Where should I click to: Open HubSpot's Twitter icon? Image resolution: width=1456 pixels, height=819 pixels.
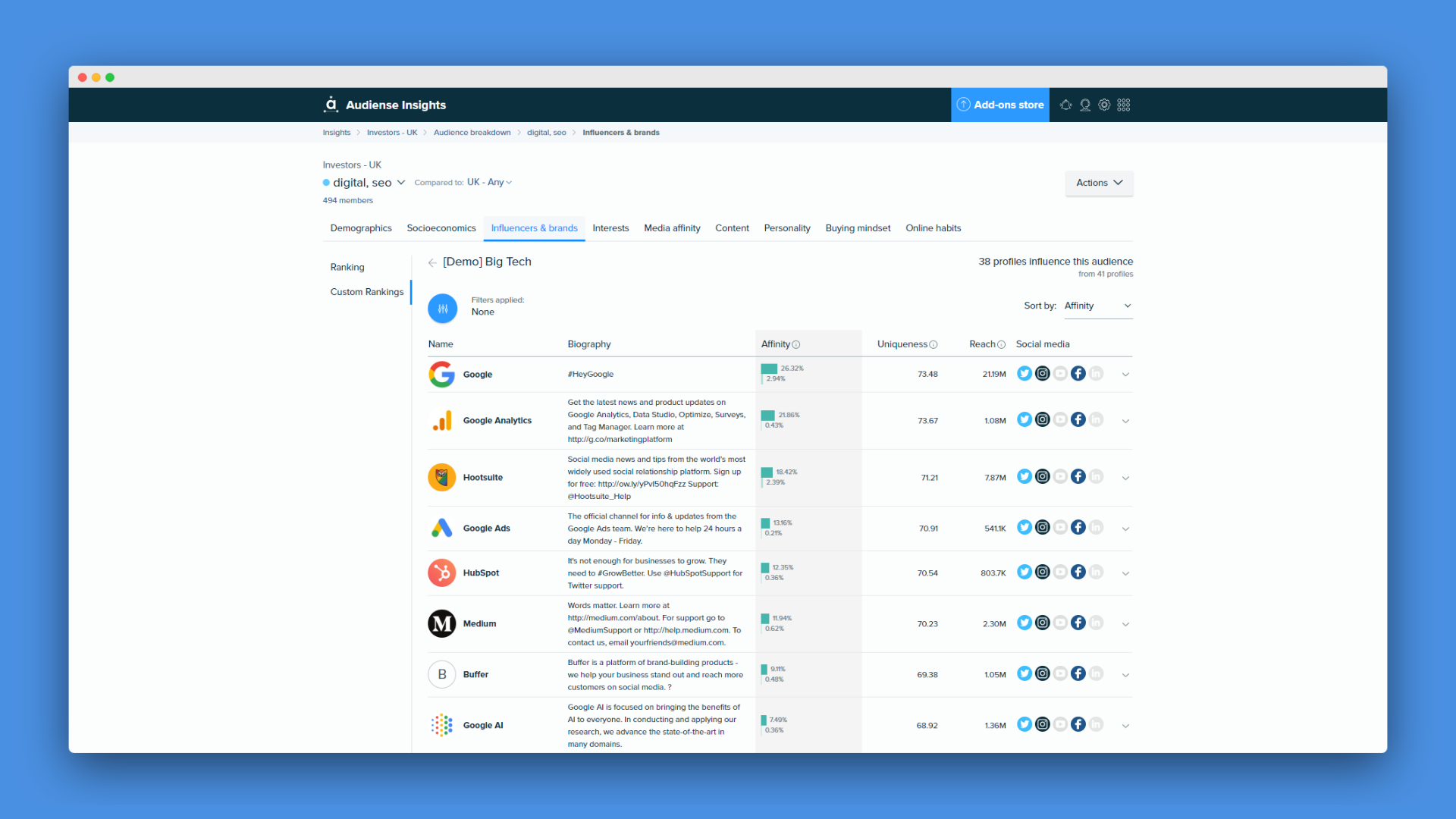click(x=1025, y=573)
